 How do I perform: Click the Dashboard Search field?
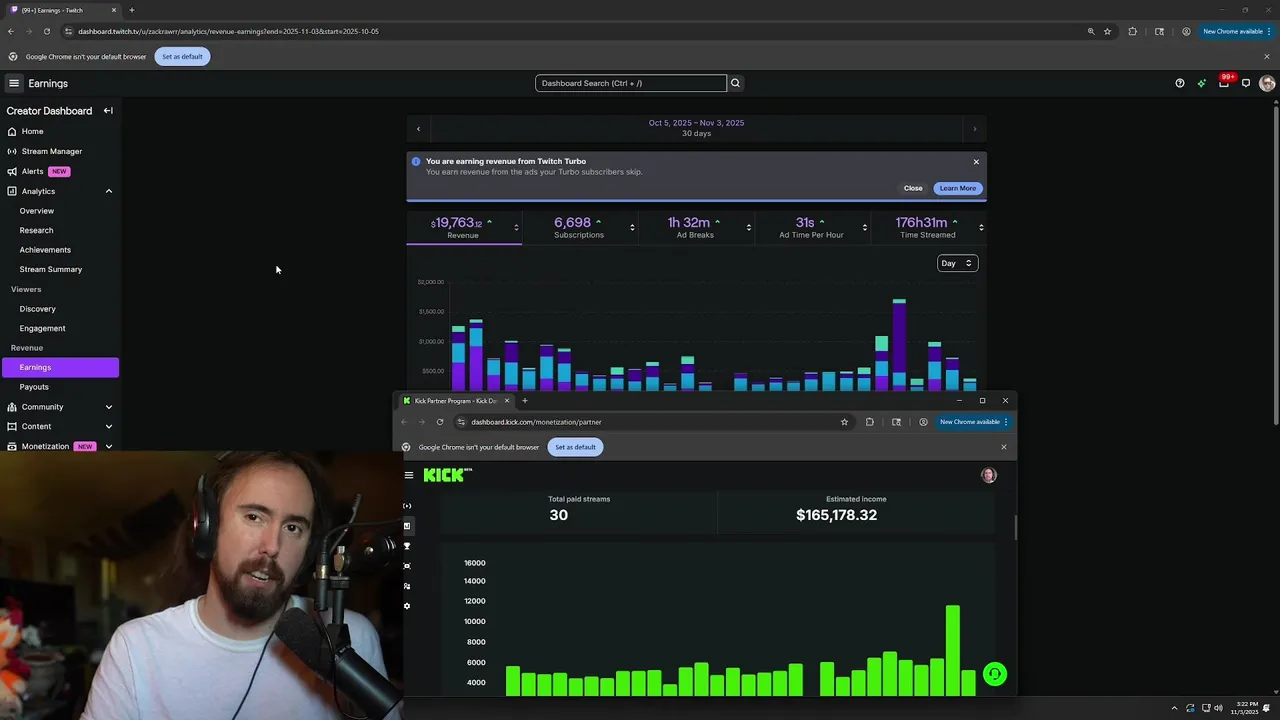(630, 83)
